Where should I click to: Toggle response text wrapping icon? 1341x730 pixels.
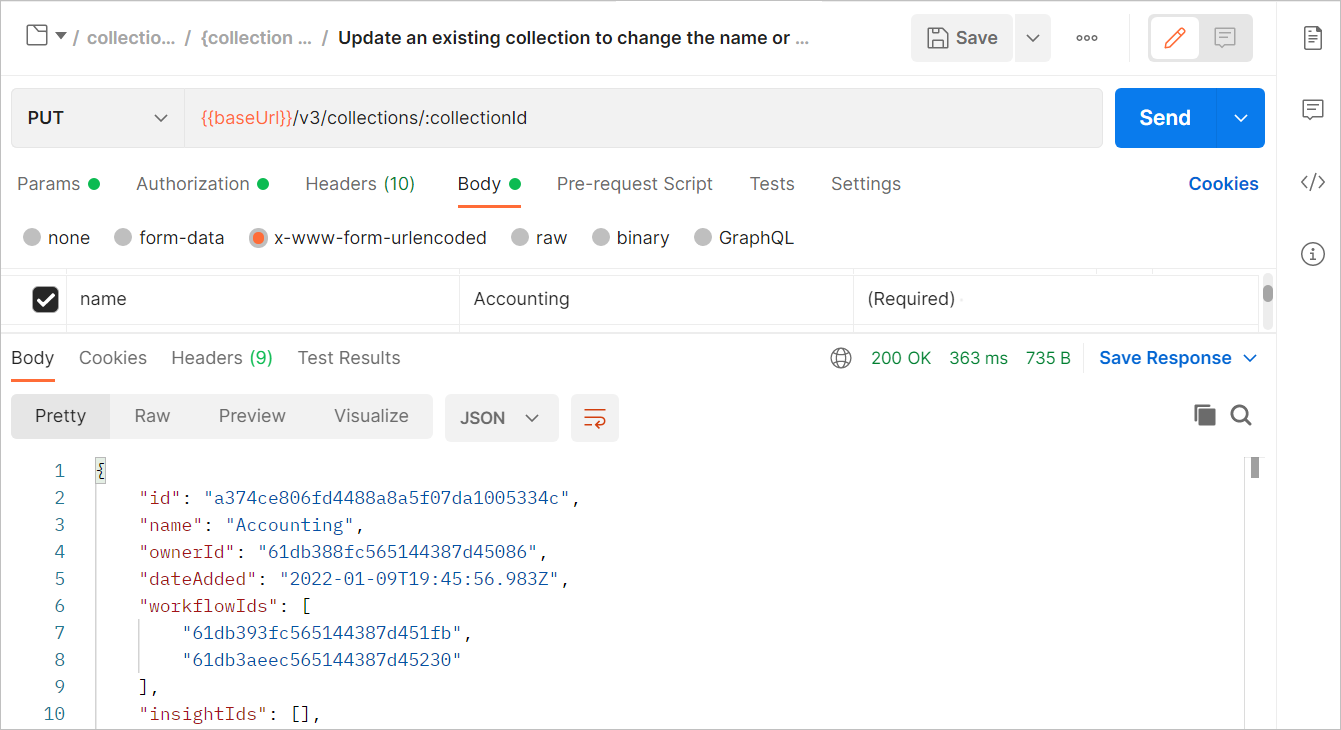pyautogui.click(x=595, y=418)
